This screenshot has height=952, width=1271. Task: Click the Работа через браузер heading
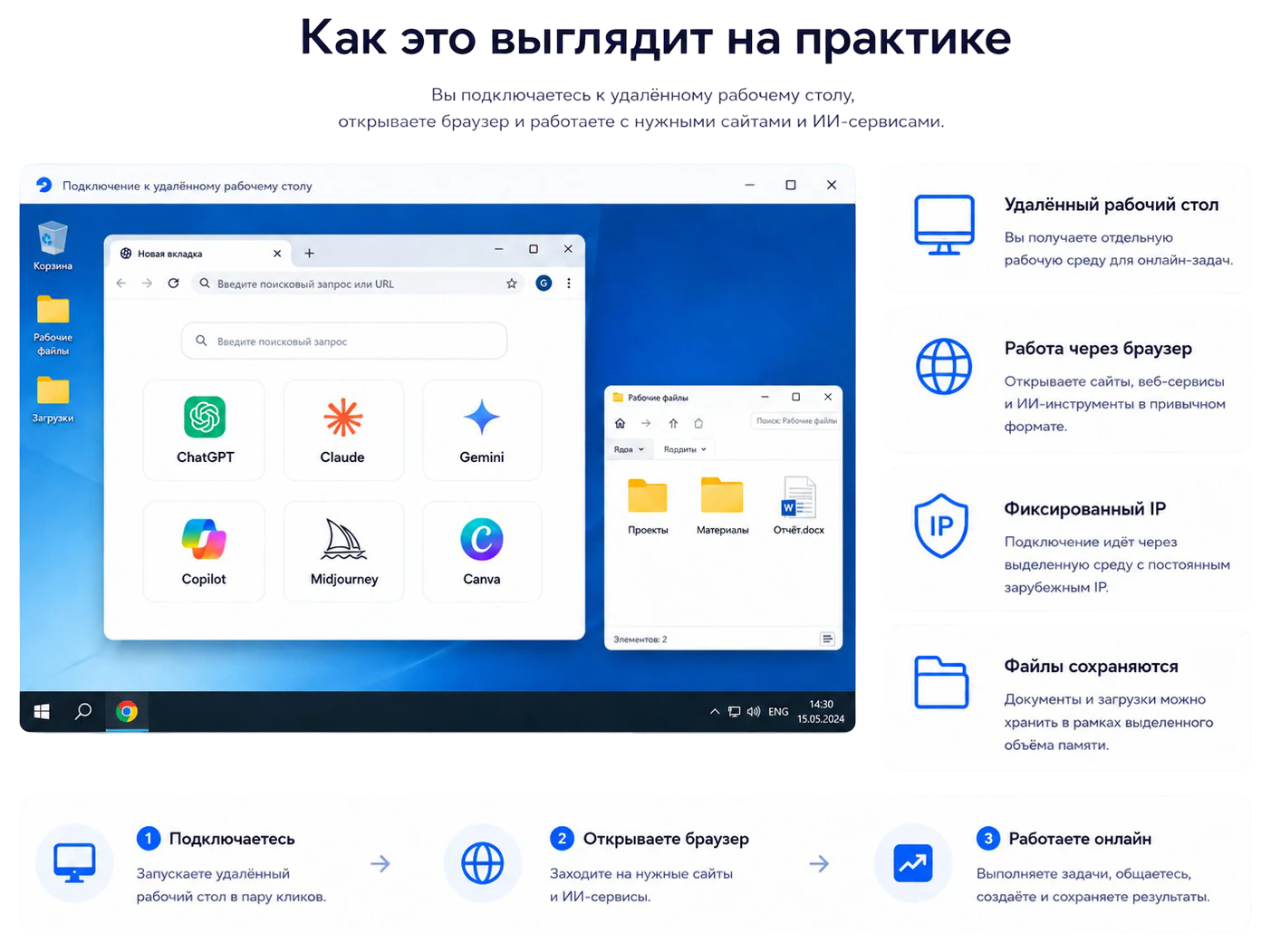pyautogui.click(x=1098, y=349)
